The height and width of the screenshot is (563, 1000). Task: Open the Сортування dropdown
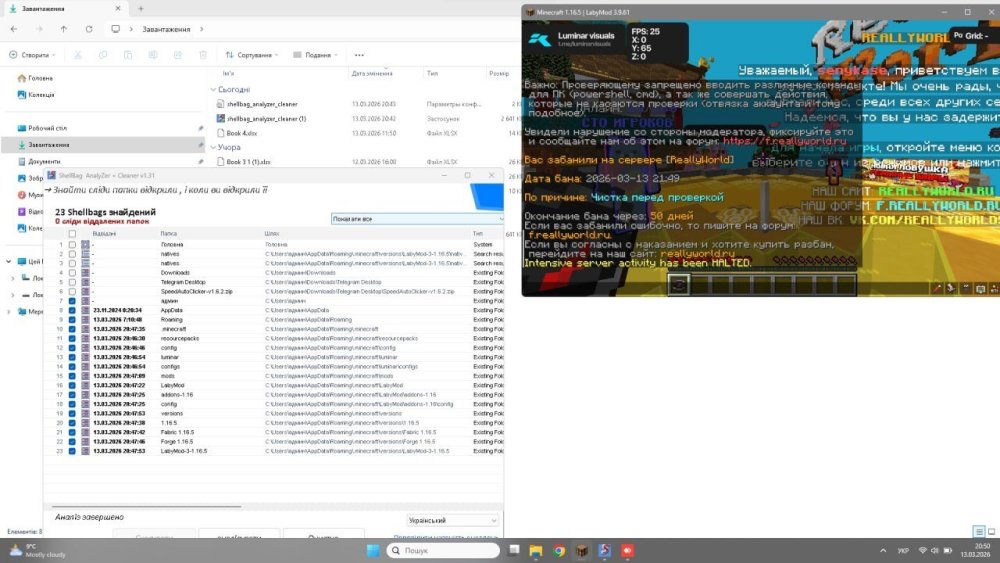[x=252, y=55]
